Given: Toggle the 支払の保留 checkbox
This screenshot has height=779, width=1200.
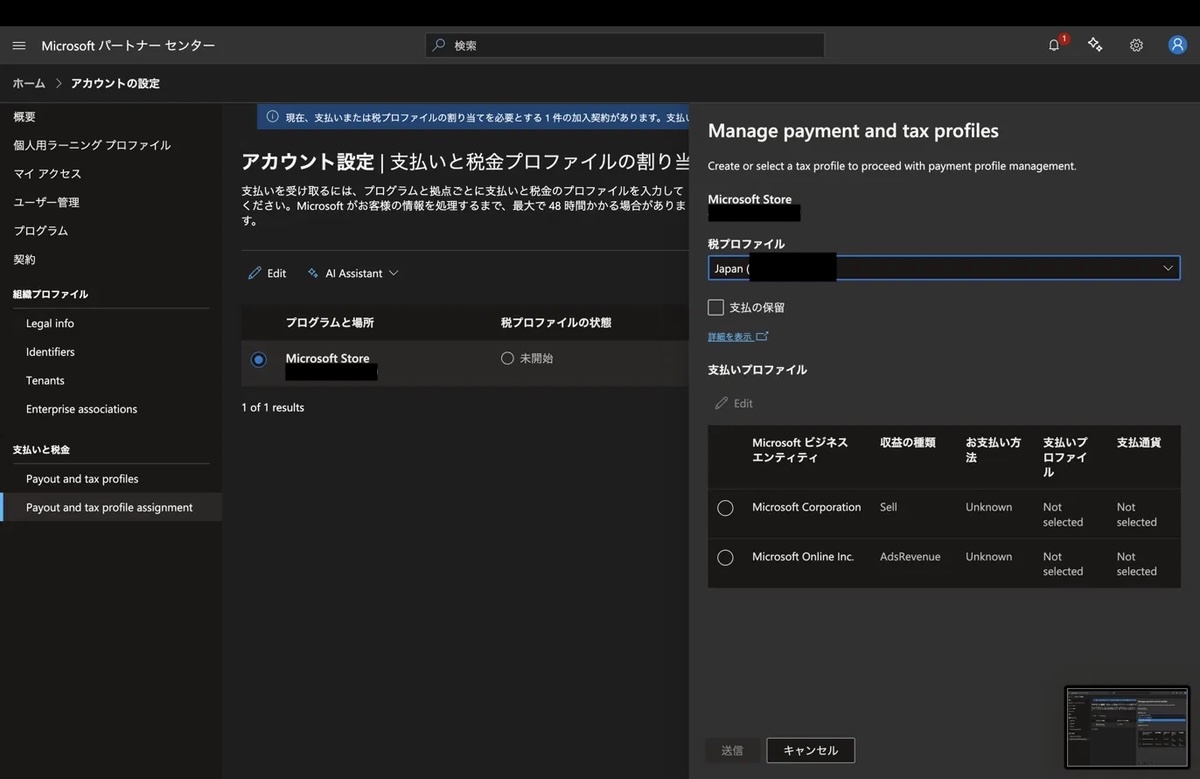Looking at the screenshot, I should (x=716, y=308).
